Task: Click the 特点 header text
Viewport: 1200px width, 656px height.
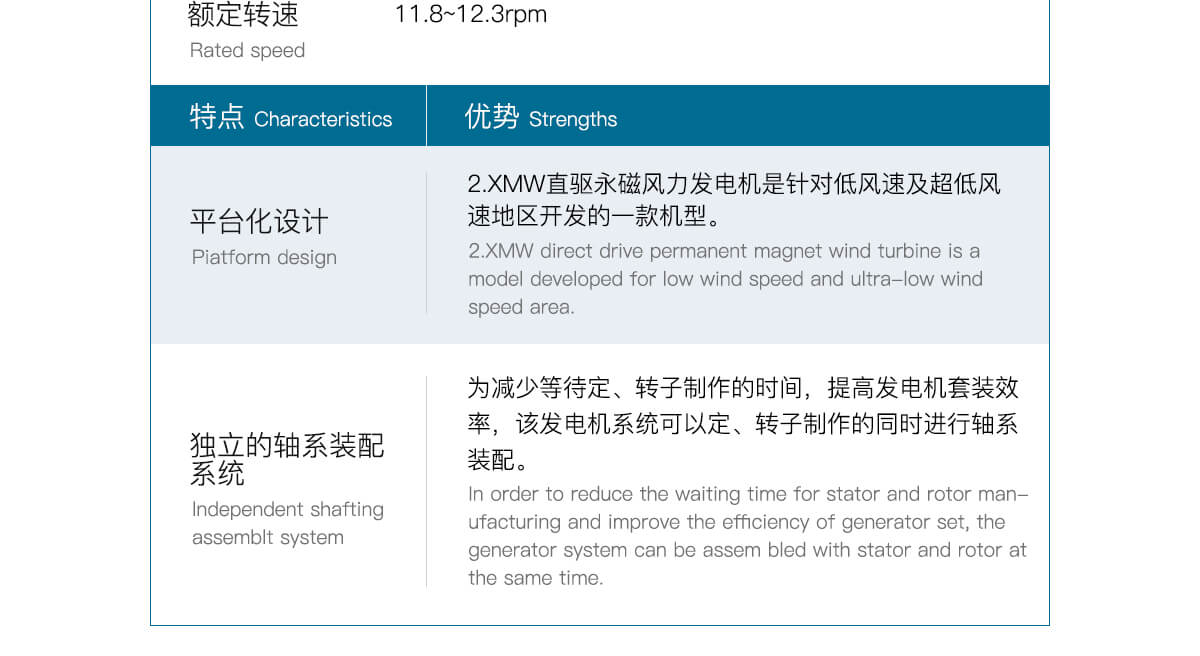Action: (217, 117)
